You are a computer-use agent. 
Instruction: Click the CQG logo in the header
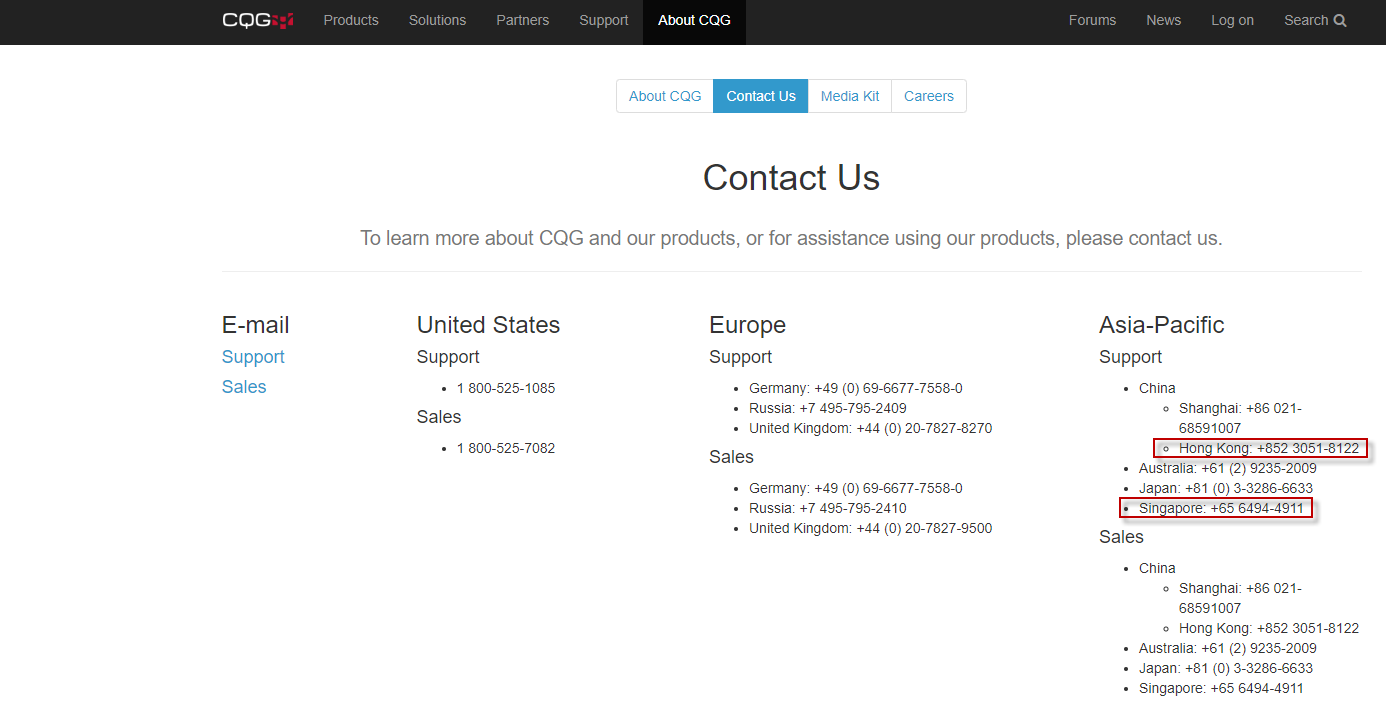(258, 20)
